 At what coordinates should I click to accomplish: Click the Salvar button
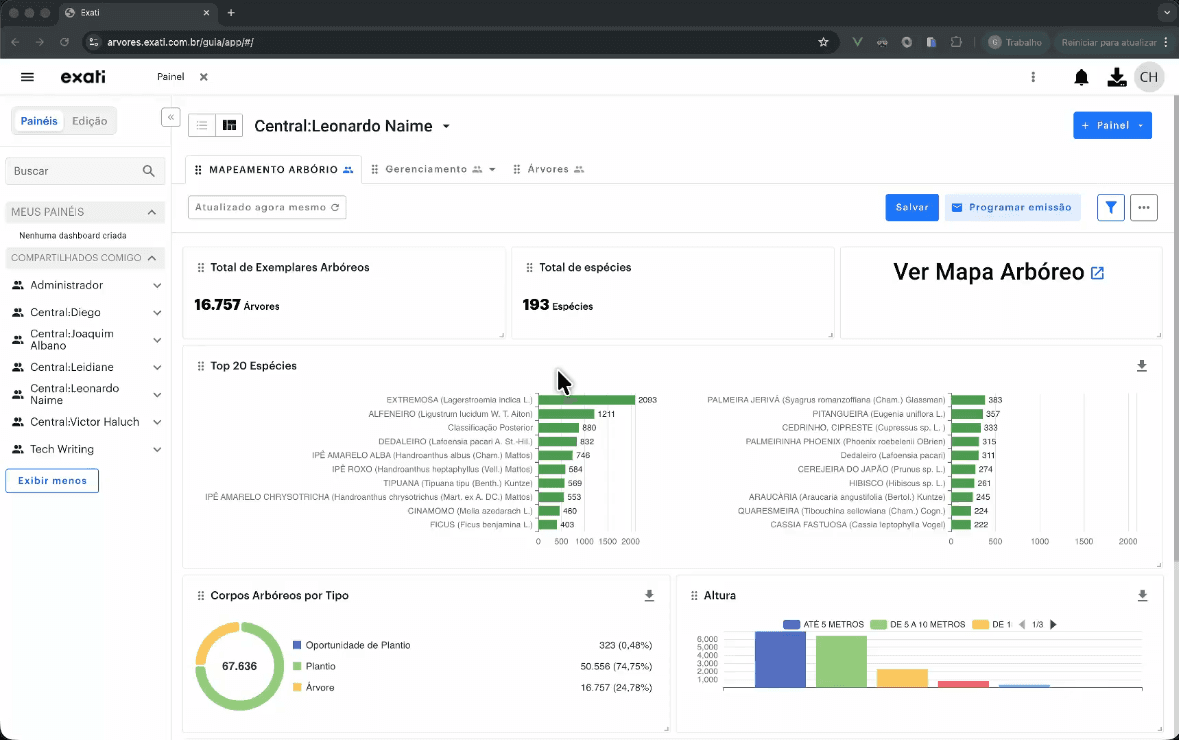click(x=911, y=208)
